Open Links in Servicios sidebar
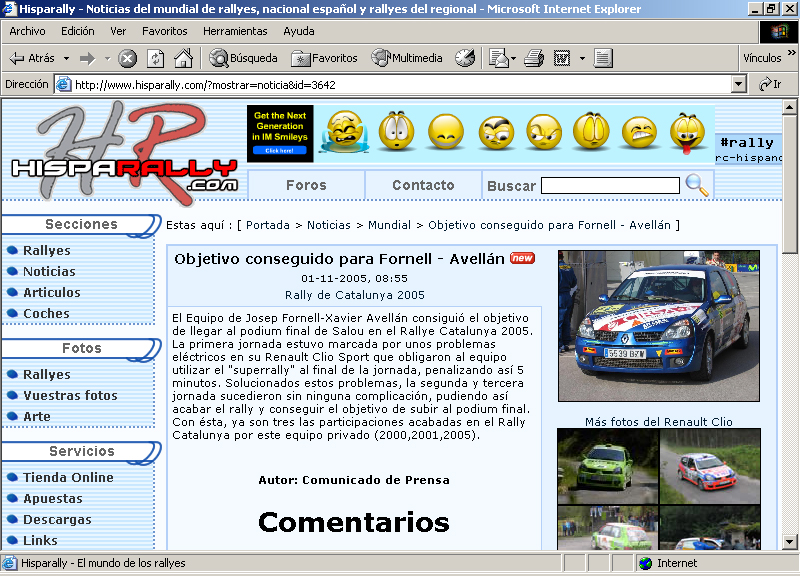This screenshot has width=800, height=576. pos(40,540)
